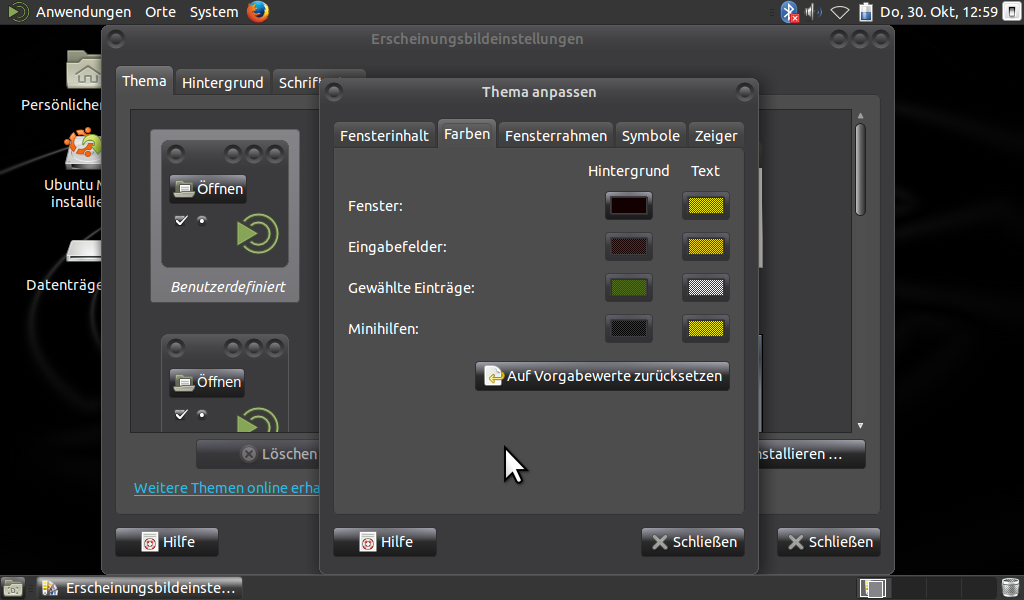Click the theme list scrollbar handle

pyautogui.click(x=860, y=169)
